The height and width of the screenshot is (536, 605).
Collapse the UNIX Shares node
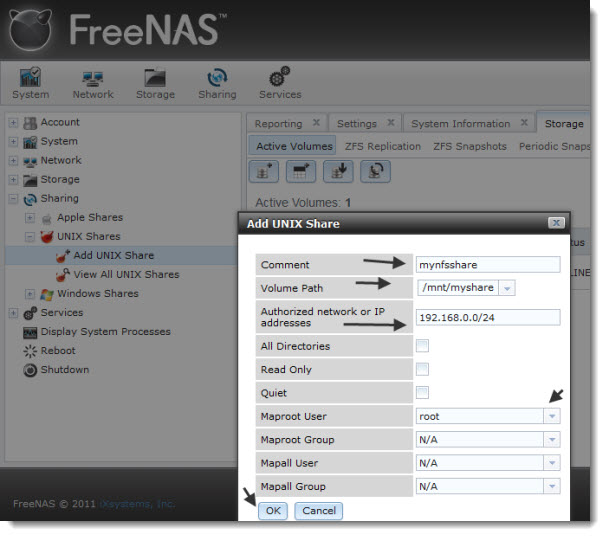[x=30, y=237]
